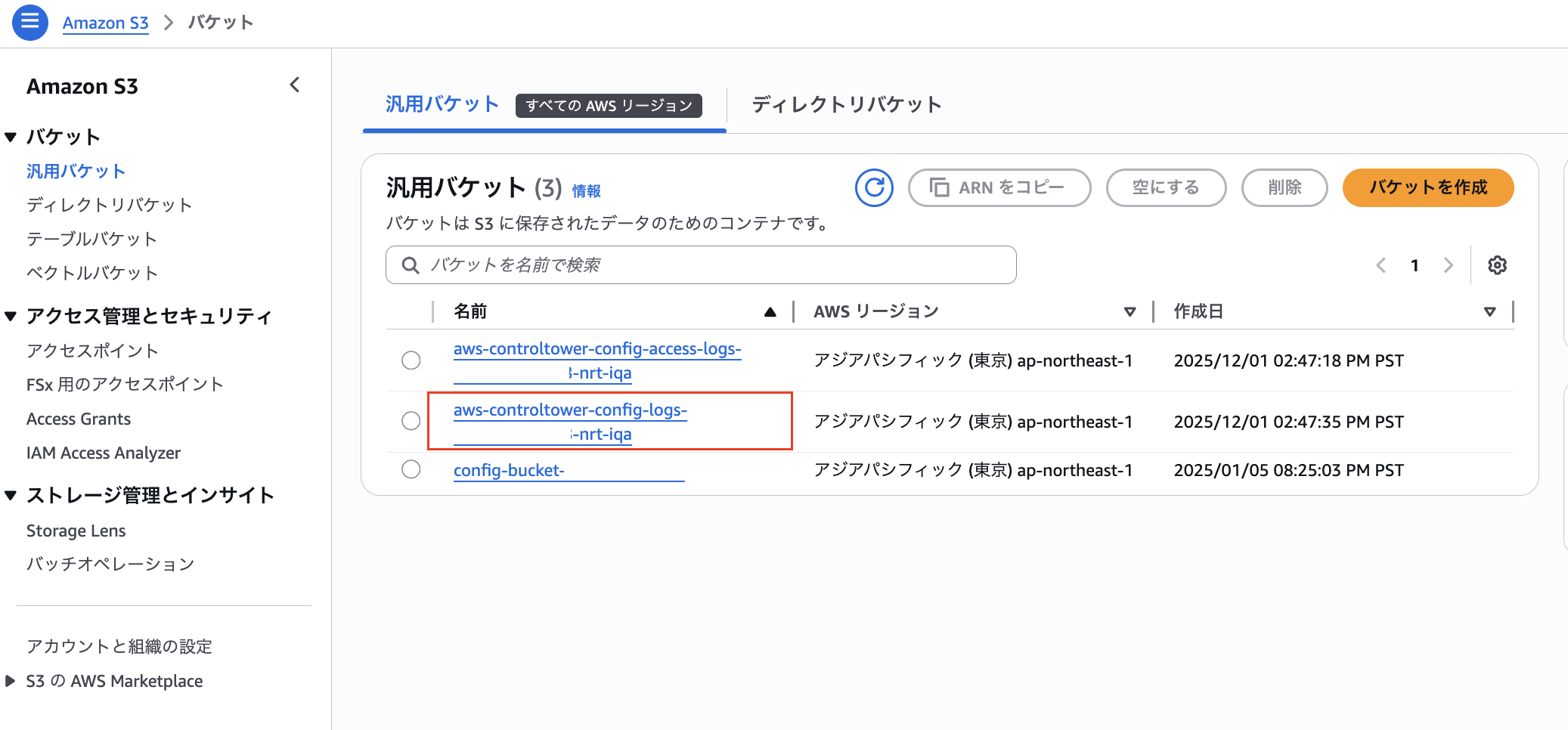Screen dimensions: 1568x730
Task: Click the bucket name search field
Action: (x=700, y=265)
